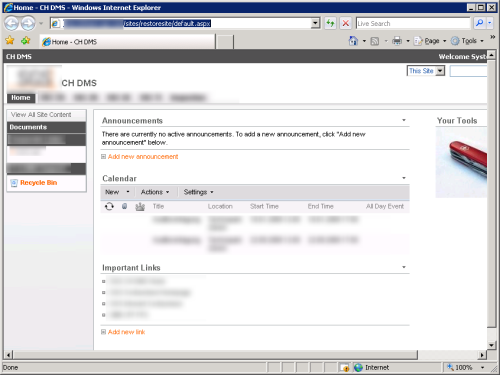Viewport: 500px width, 375px height.
Task: Click the Calendar web part title
Action: click(x=119, y=179)
